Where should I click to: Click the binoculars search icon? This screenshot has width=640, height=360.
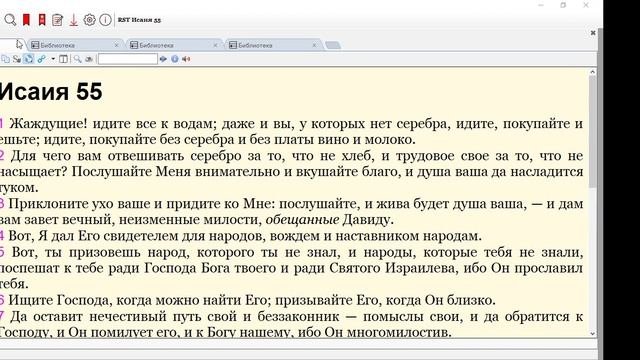click(89, 59)
